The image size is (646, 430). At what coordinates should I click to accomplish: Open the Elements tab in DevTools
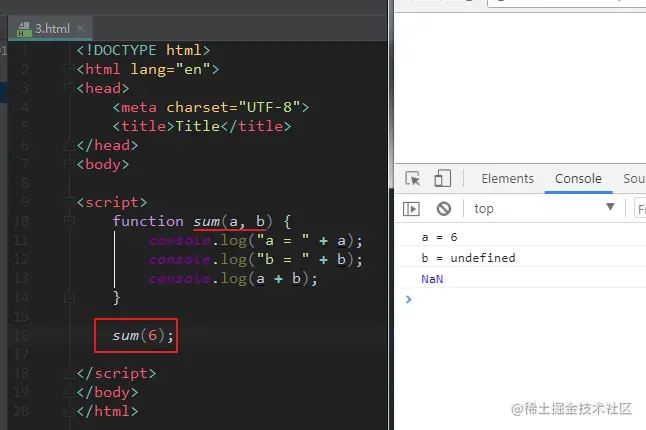(508, 179)
